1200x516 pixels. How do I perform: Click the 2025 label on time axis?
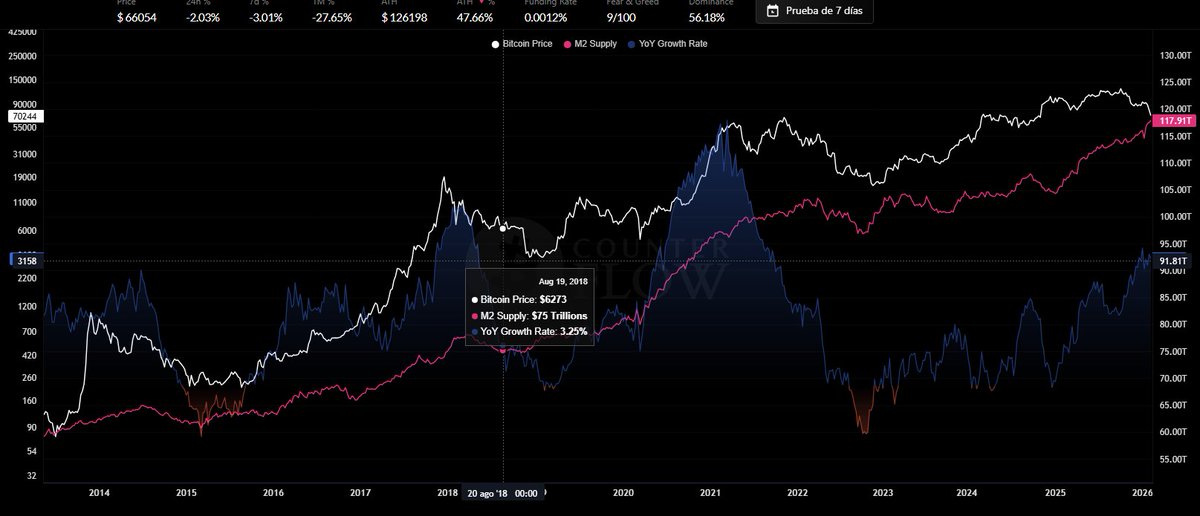click(x=1054, y=493)
